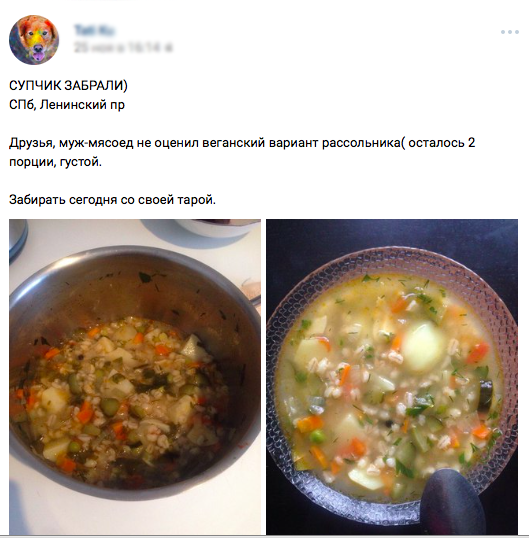The image size is (529, 538).
Task: Open the three-dots post options menu
Action: (509, 32)
